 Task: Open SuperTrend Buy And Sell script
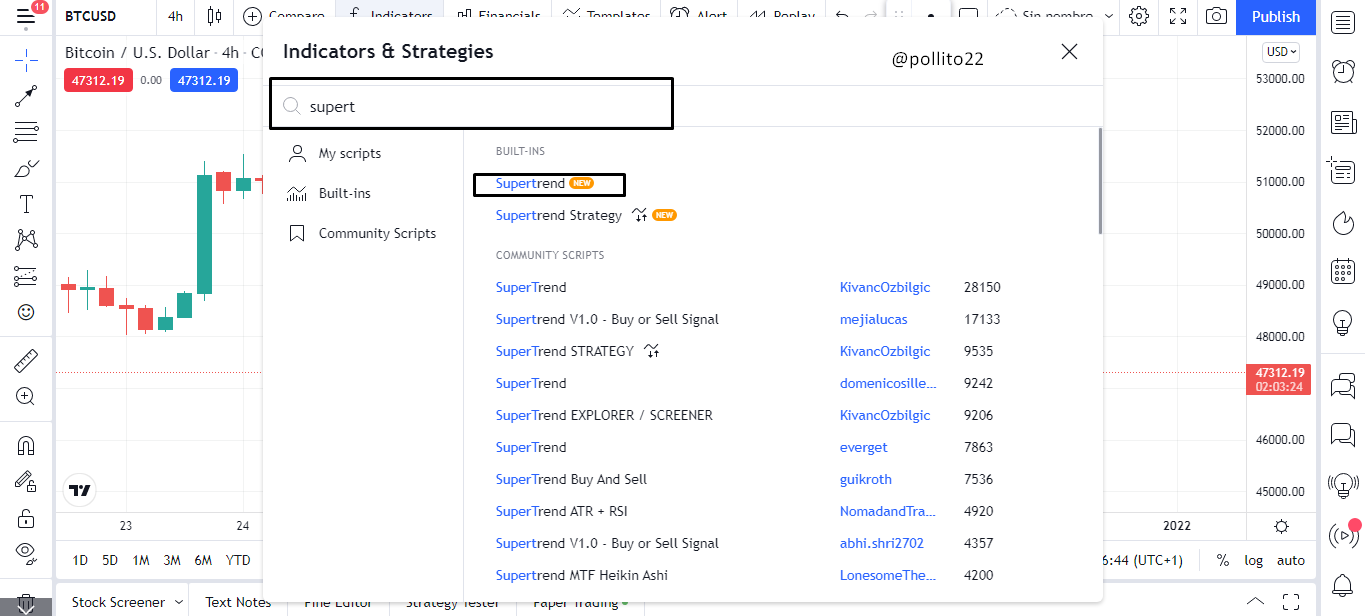(571, 479)
